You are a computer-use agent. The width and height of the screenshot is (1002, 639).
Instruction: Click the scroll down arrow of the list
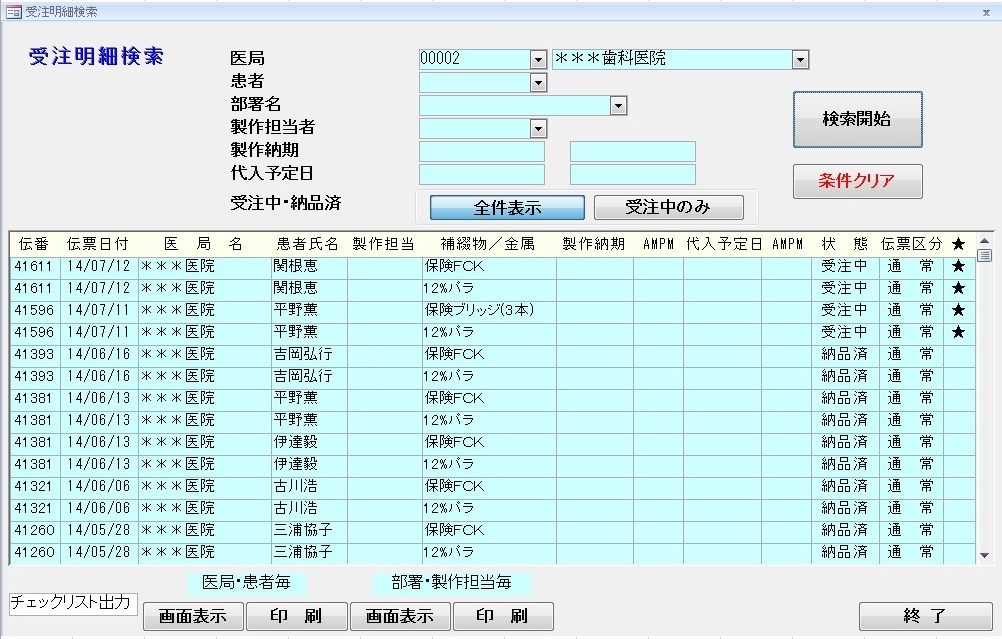tap(984, 555)
